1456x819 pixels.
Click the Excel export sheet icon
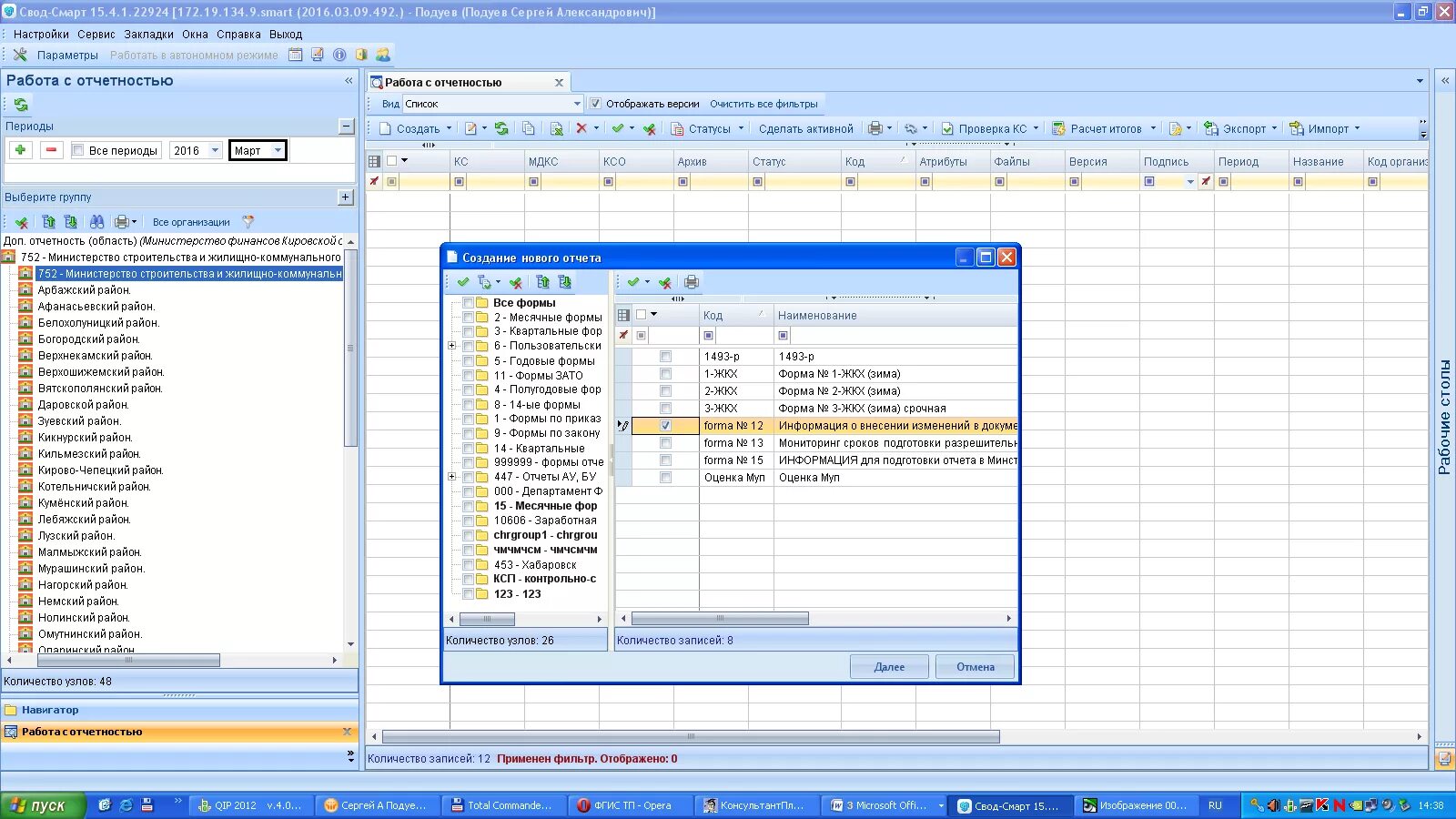[556, 128]
